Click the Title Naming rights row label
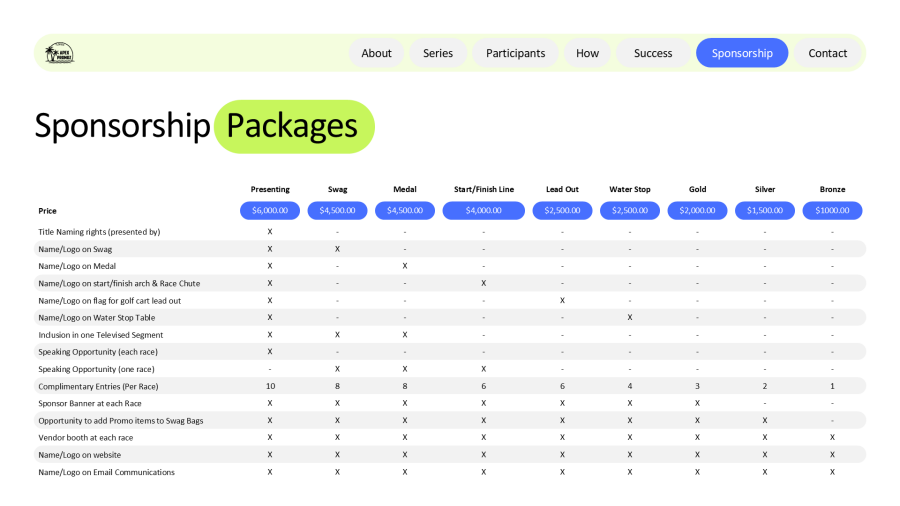The image size is (900, 506). (99, 232)
